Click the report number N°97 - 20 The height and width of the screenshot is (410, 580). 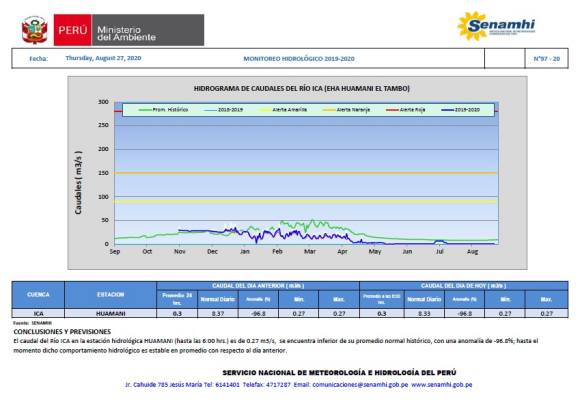tap(547, 58)
